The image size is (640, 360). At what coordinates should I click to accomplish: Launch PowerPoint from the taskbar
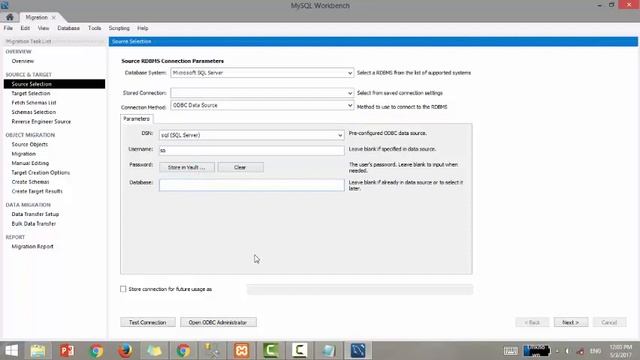click(67, 351)
